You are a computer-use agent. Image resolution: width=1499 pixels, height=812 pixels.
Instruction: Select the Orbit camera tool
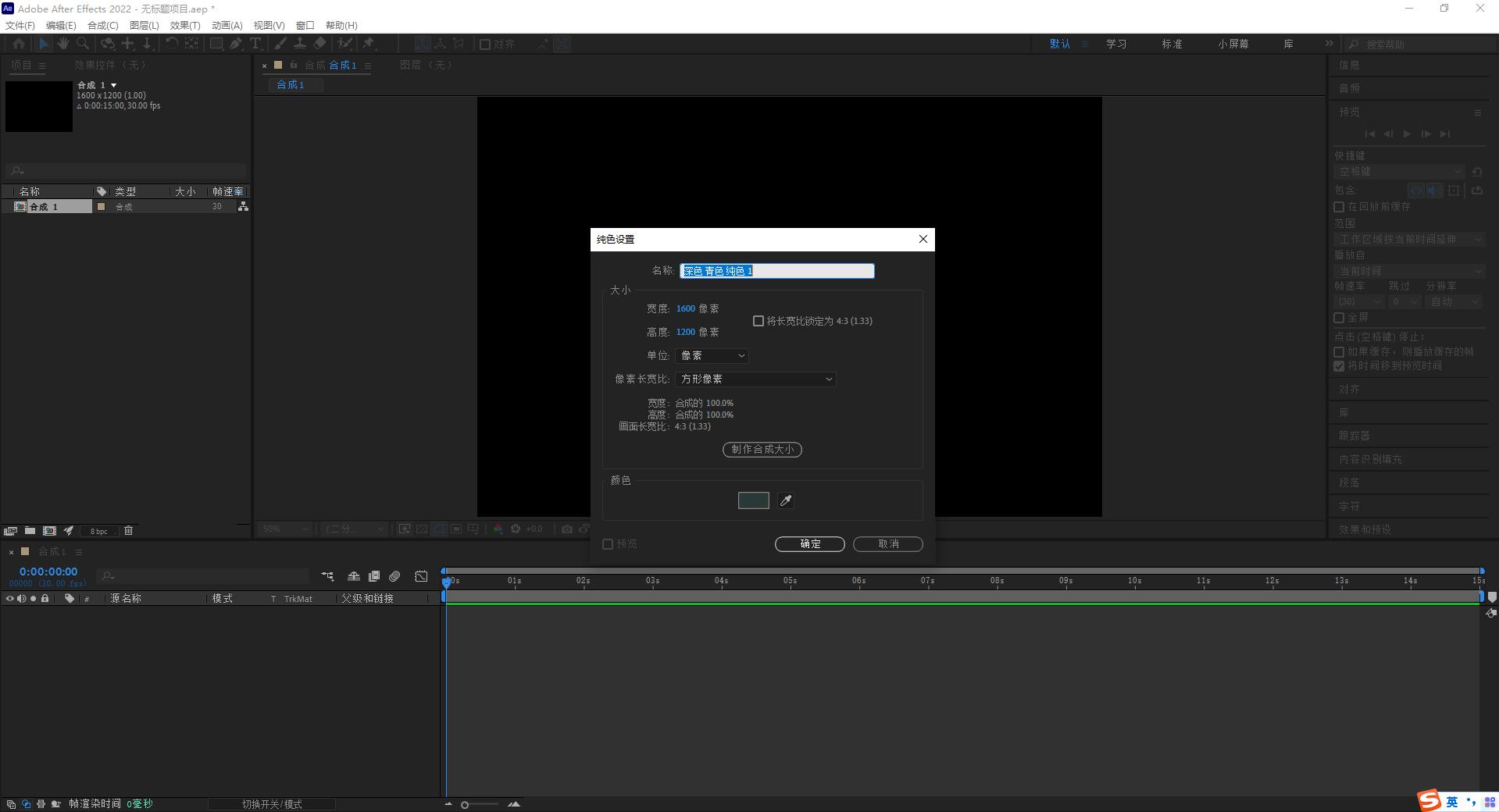click(x=108, y=44)
